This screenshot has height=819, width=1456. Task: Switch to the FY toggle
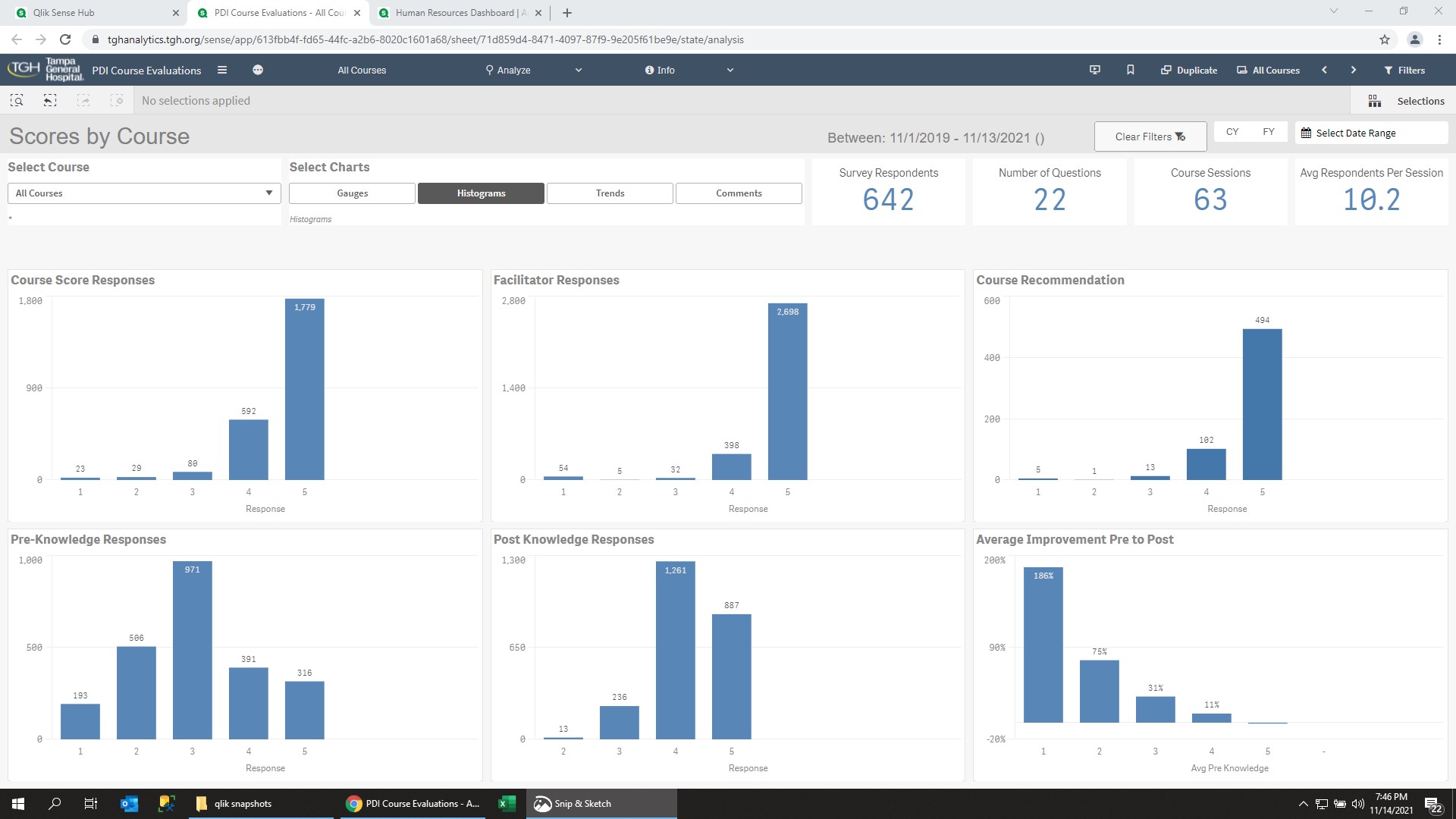coord(1269,131)
